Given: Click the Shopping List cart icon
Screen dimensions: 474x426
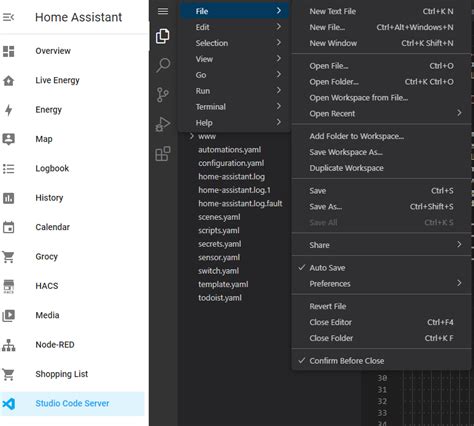Looking at the screenshot, I should click(8, 374).
